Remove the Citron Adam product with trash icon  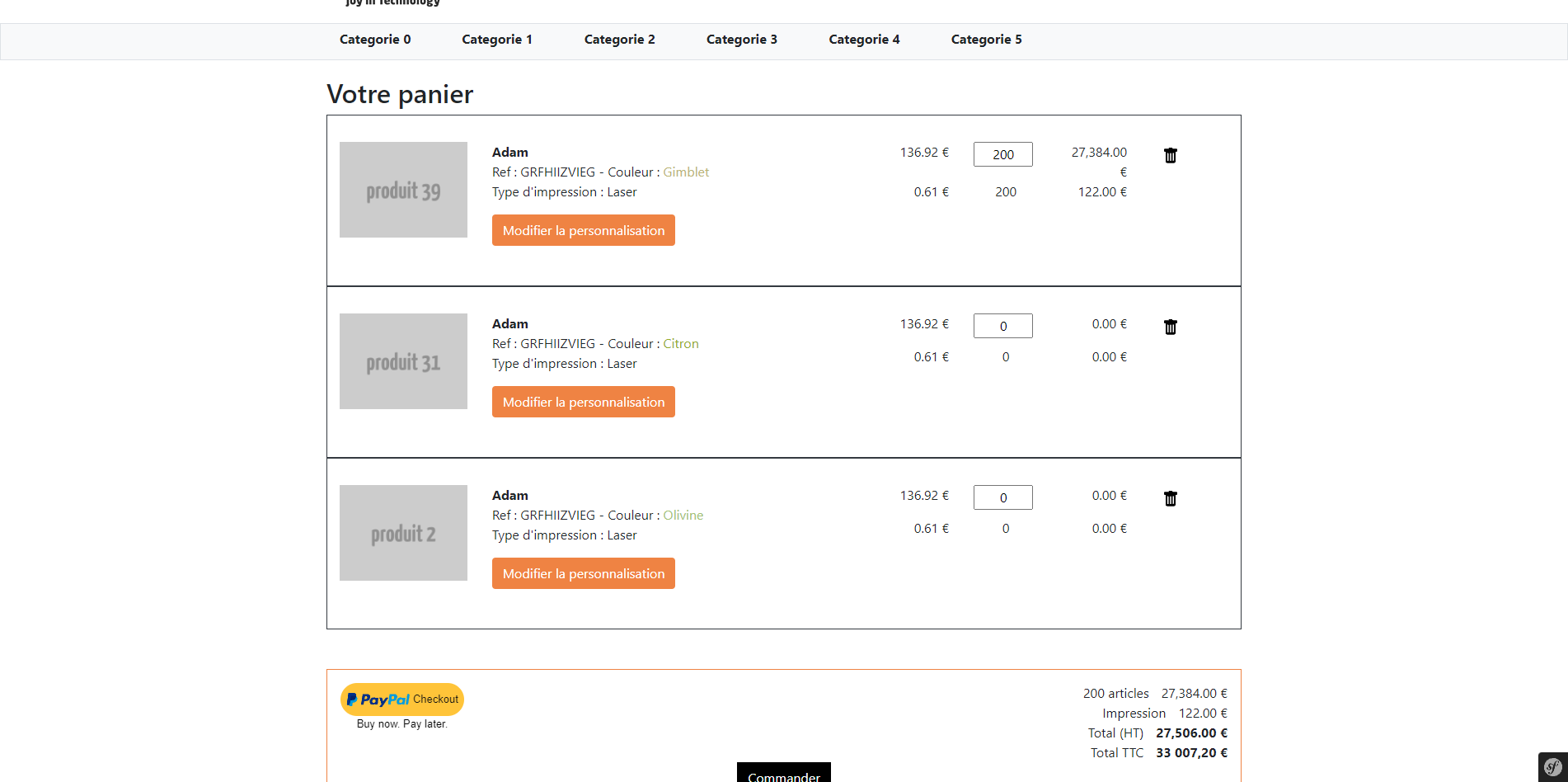pyautogui.click(x=1170, y=327)
